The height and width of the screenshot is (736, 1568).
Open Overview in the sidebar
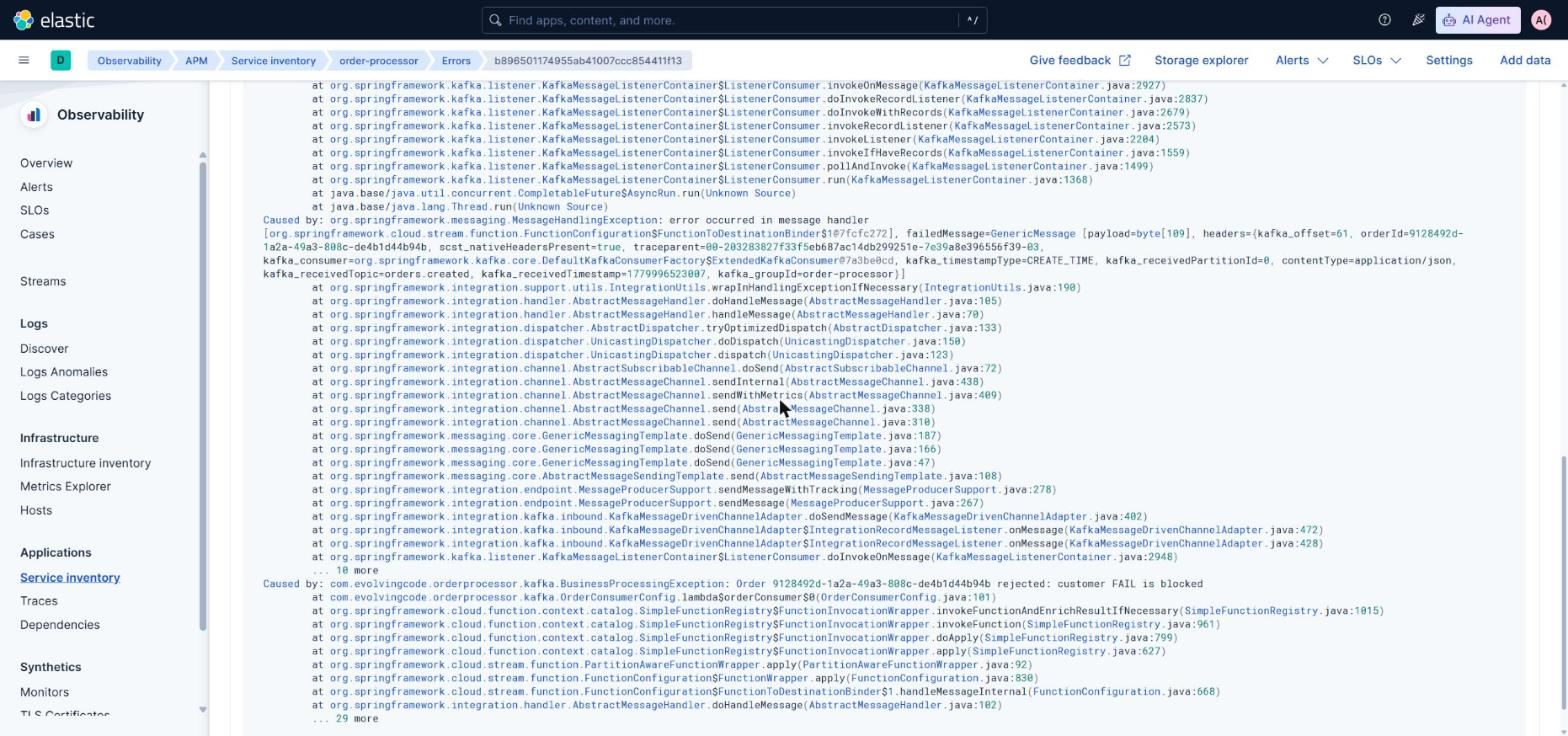(x=46, y=163)
